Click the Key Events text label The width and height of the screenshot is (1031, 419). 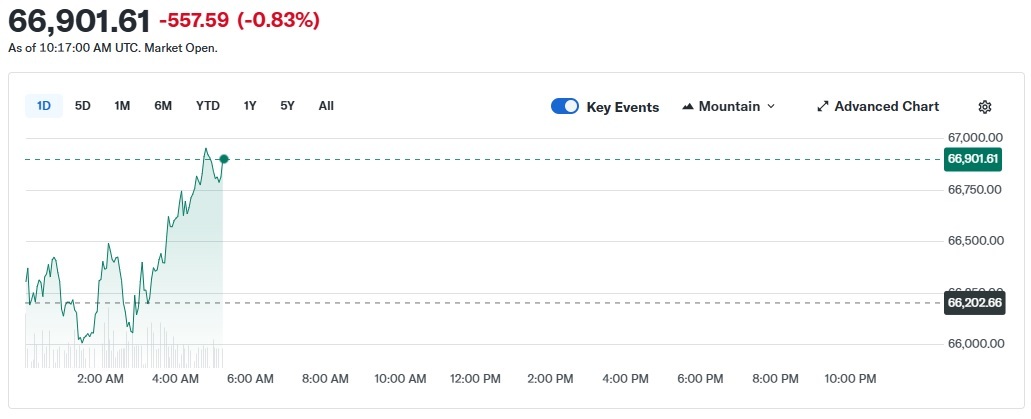click(x=622, y=107)
